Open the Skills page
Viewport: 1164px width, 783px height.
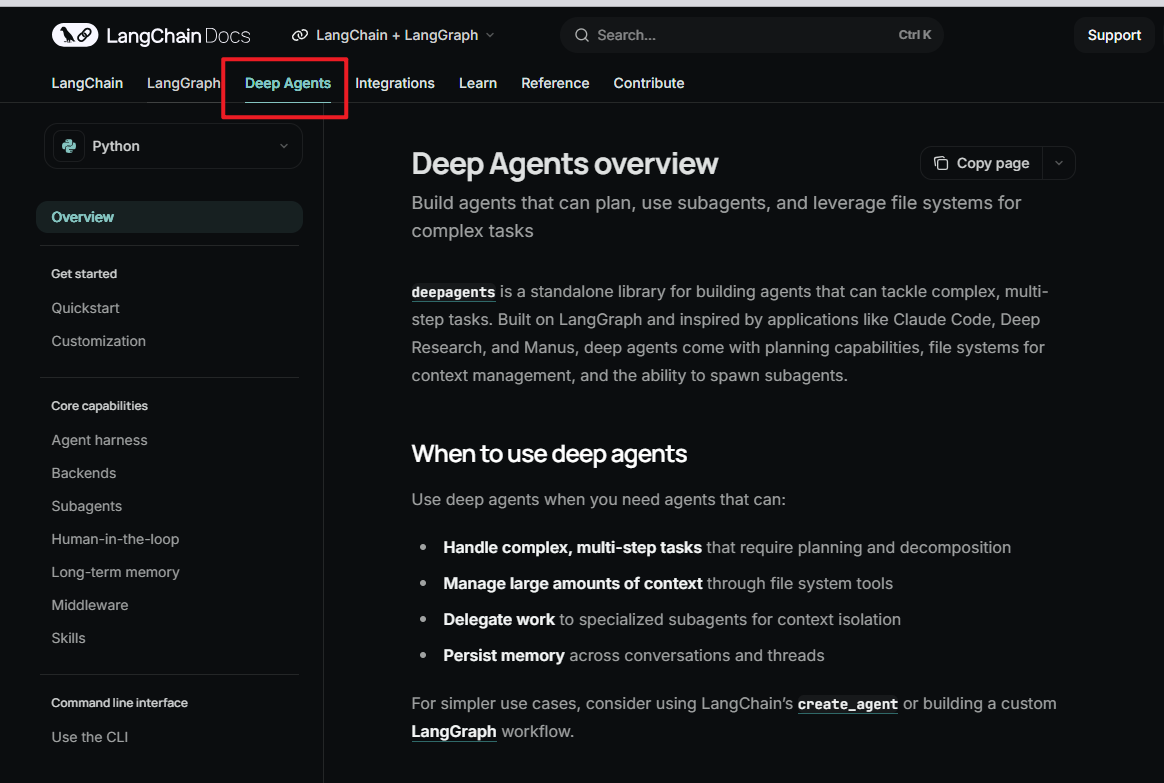point(68,638)
